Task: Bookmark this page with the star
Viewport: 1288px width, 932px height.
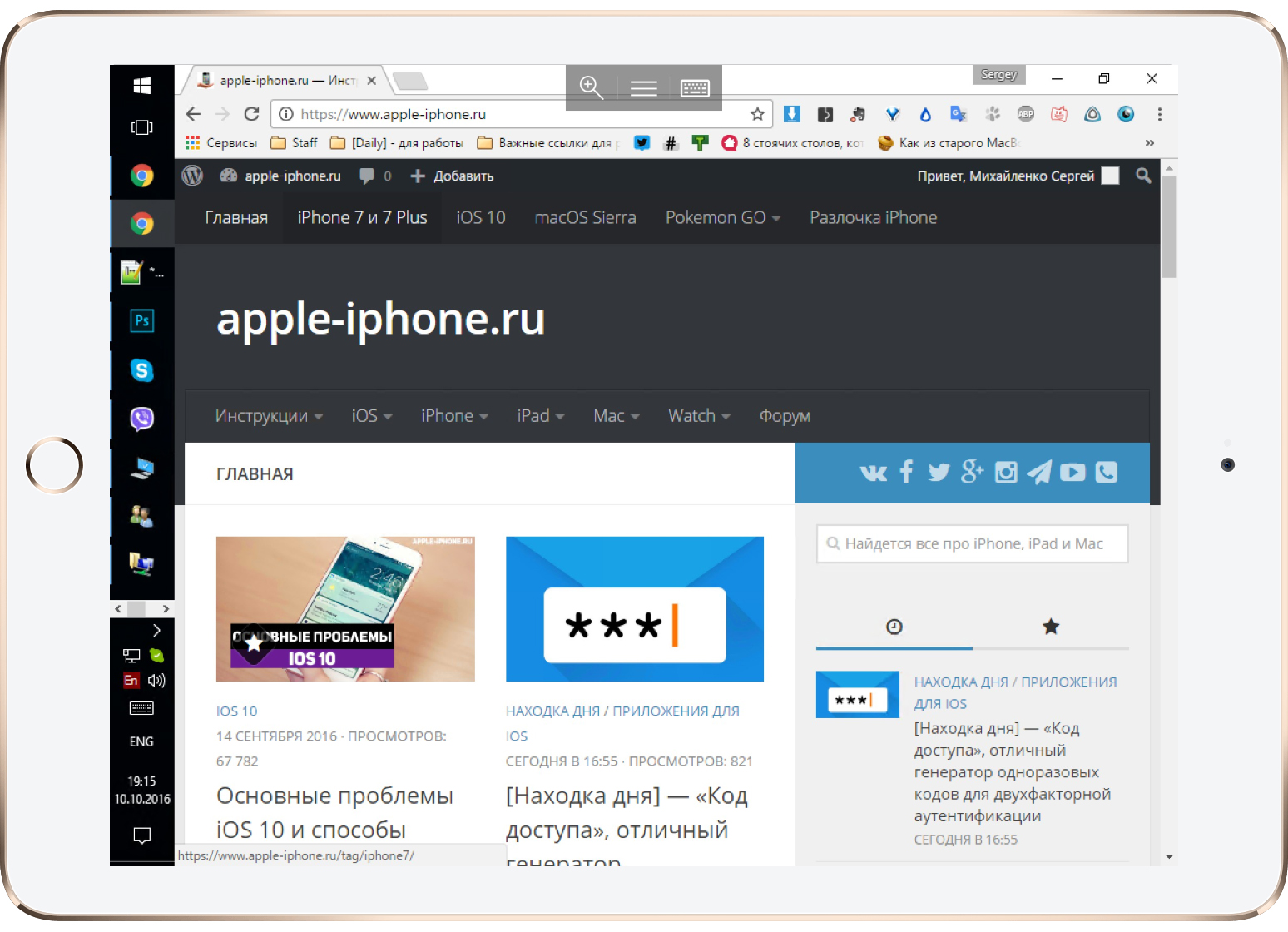Action: (757, 114)
